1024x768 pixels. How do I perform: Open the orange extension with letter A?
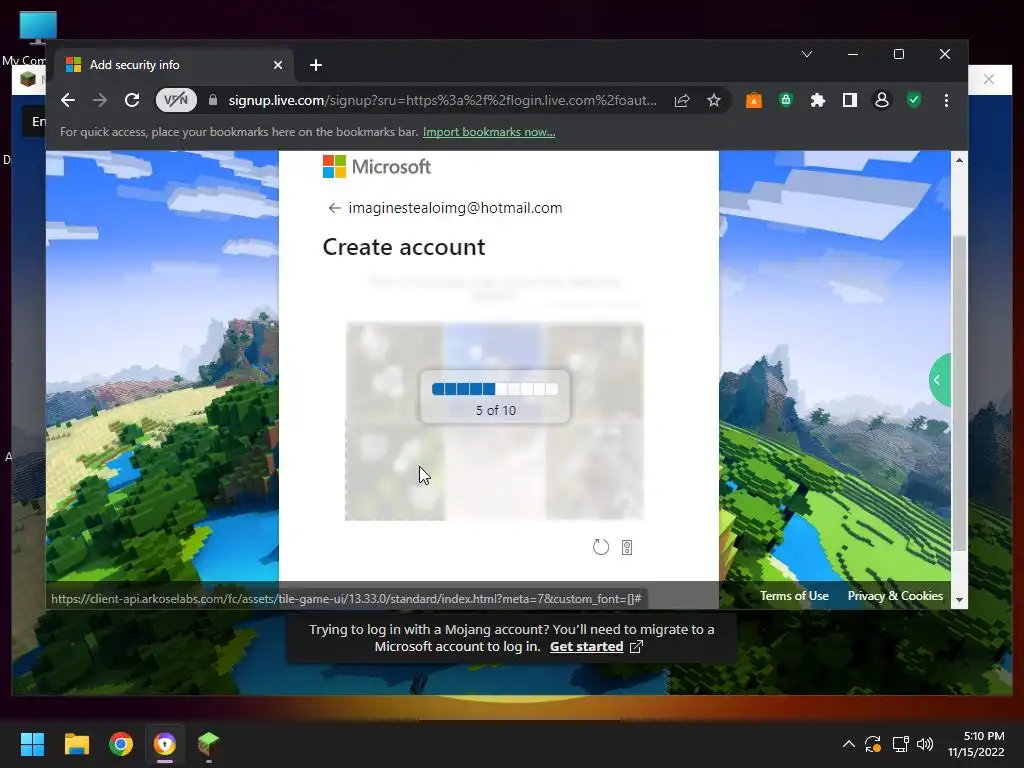[754, 100]
